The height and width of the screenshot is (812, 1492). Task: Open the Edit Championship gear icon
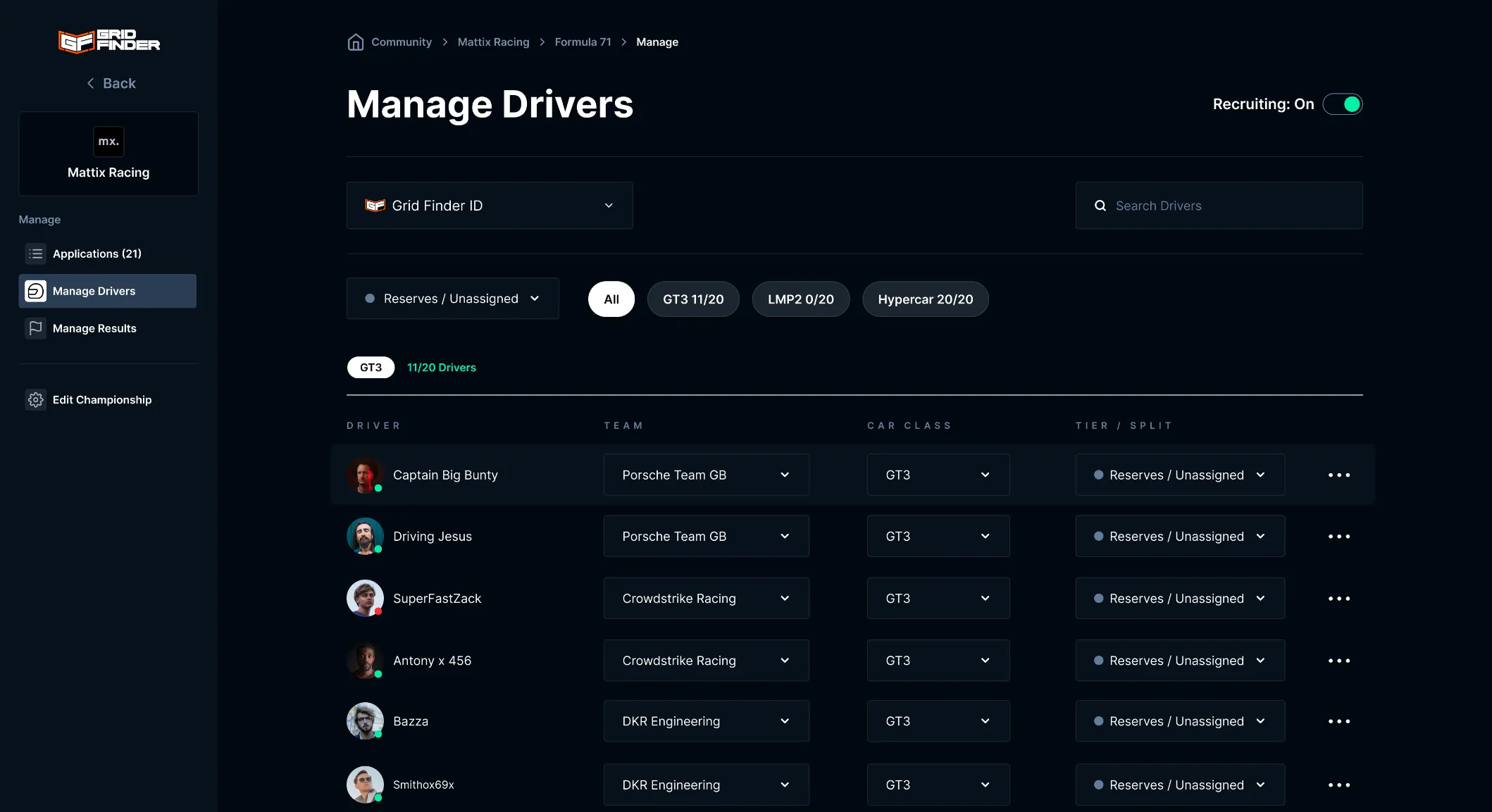pos(35,399)
